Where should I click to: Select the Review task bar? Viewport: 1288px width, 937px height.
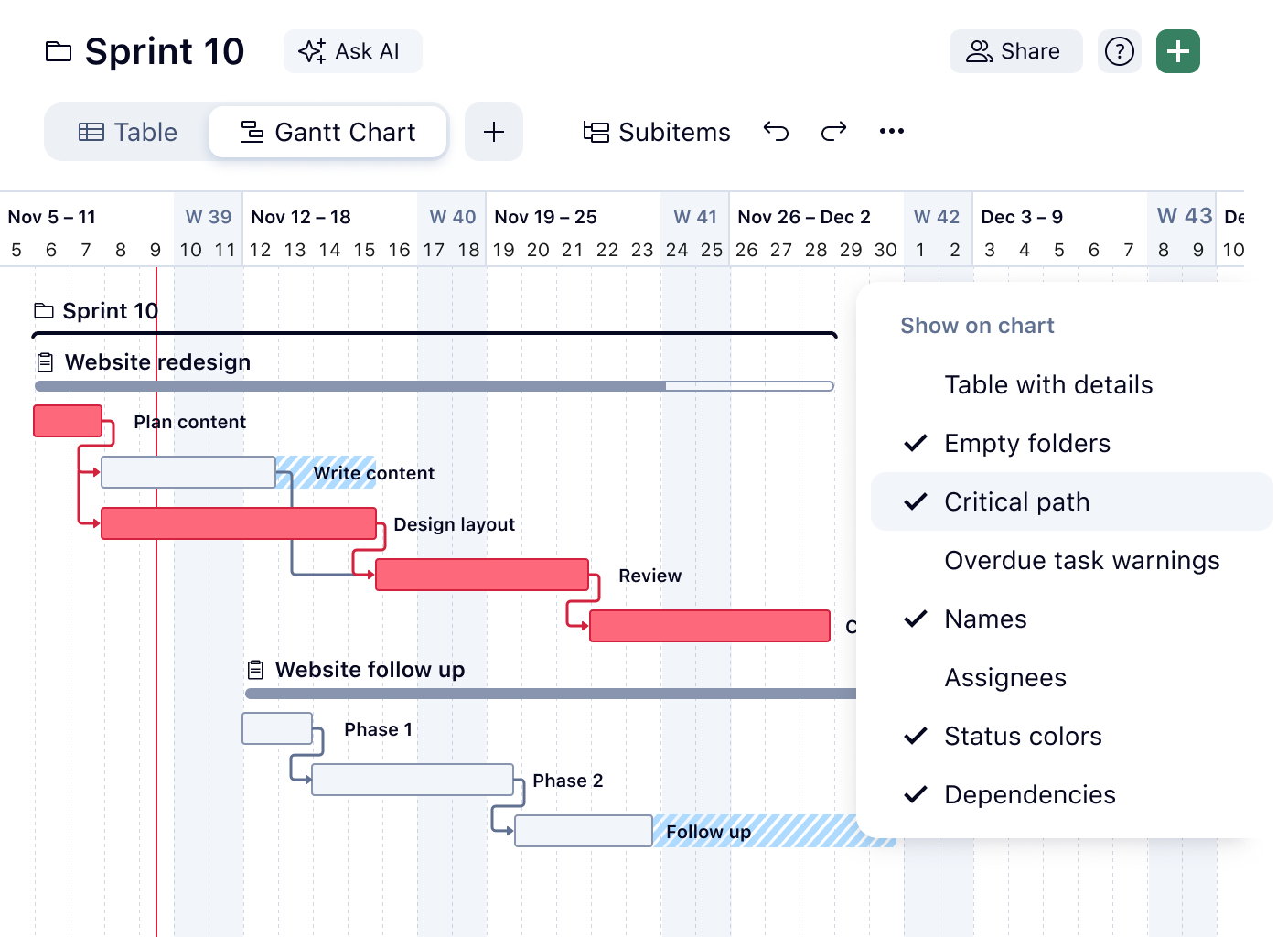482,575
